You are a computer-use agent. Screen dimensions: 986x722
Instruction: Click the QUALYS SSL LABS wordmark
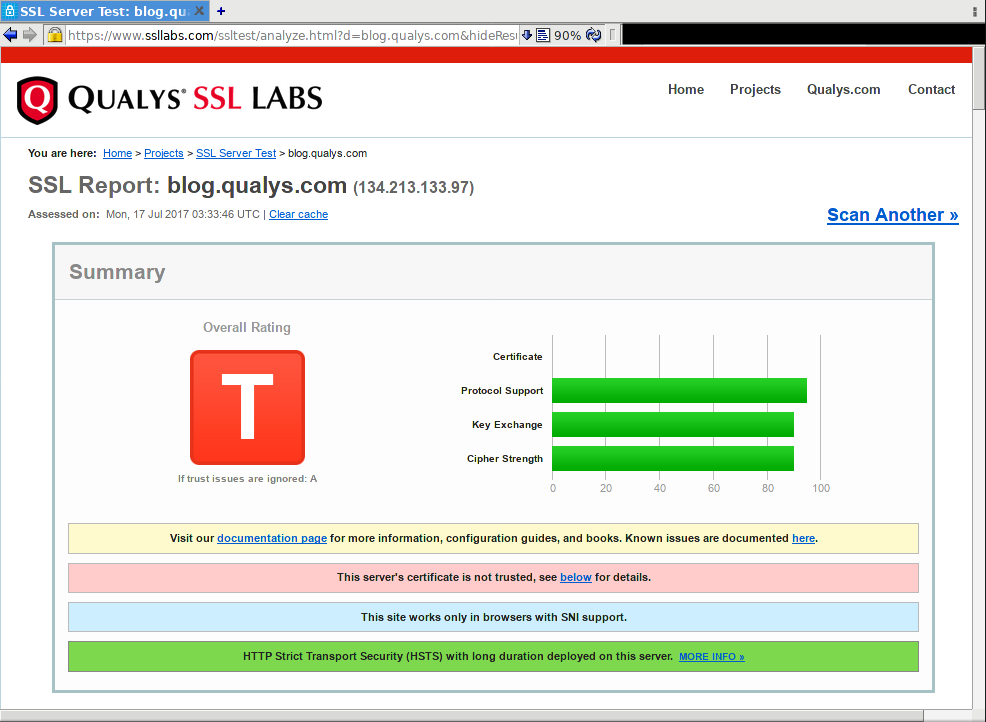coord(195,99)
